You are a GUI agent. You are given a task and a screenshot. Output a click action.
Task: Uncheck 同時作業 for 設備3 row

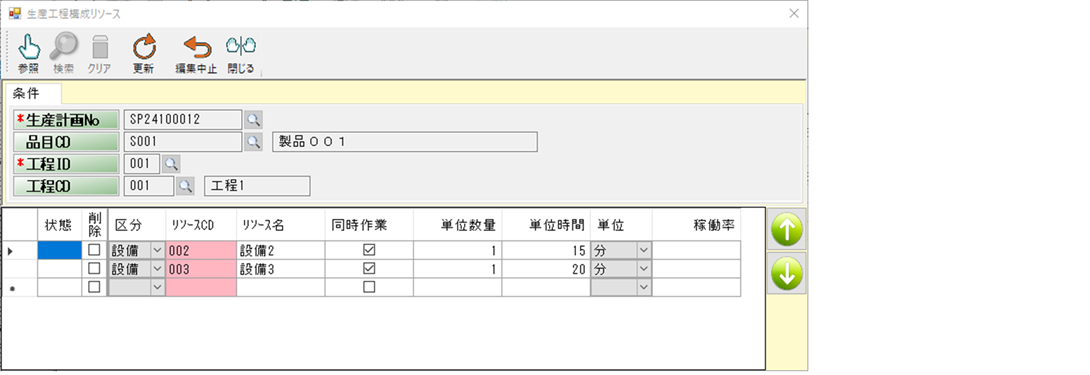369,268
